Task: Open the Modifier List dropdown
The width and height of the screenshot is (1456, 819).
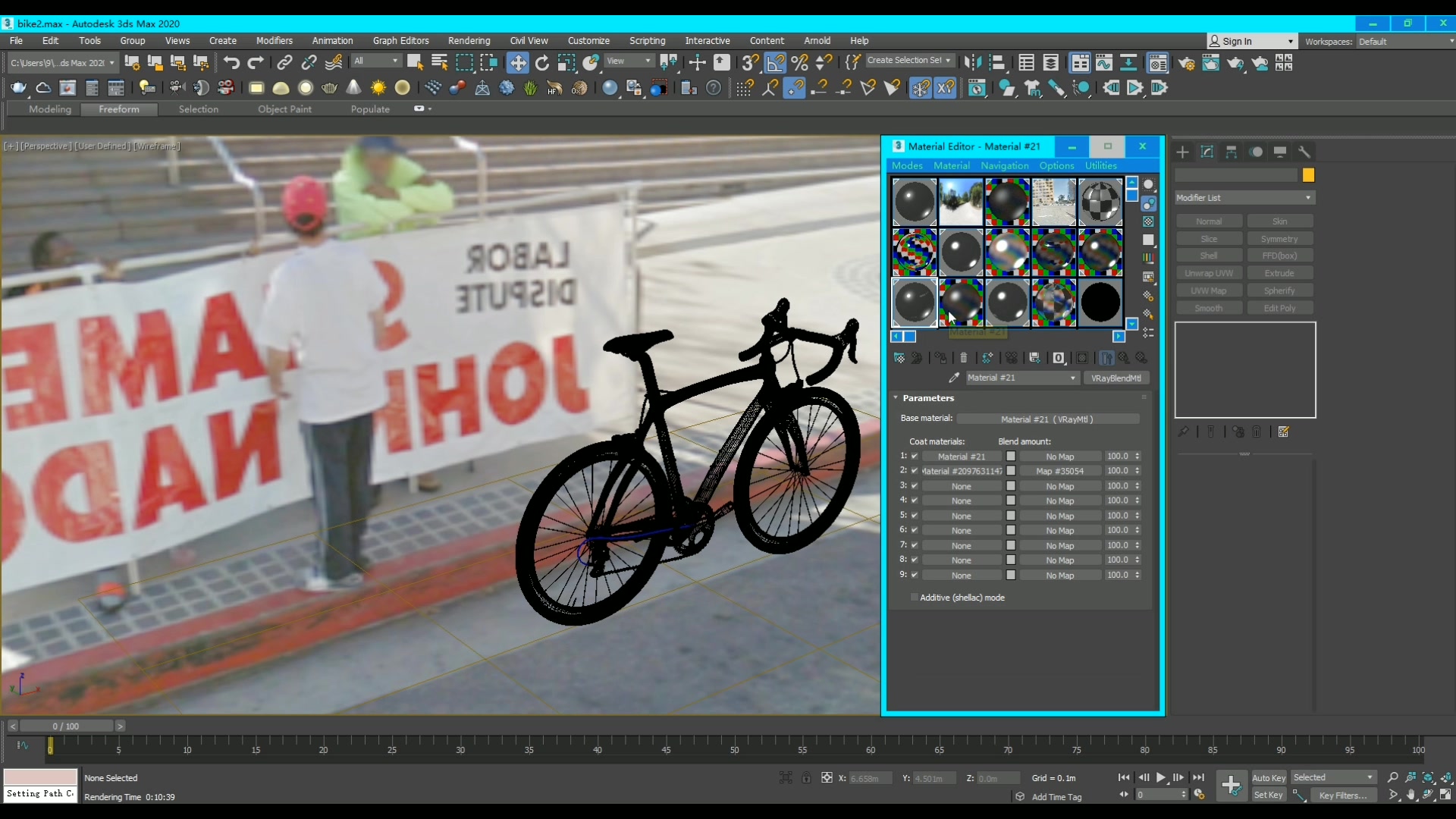Action: point(1244,198)
